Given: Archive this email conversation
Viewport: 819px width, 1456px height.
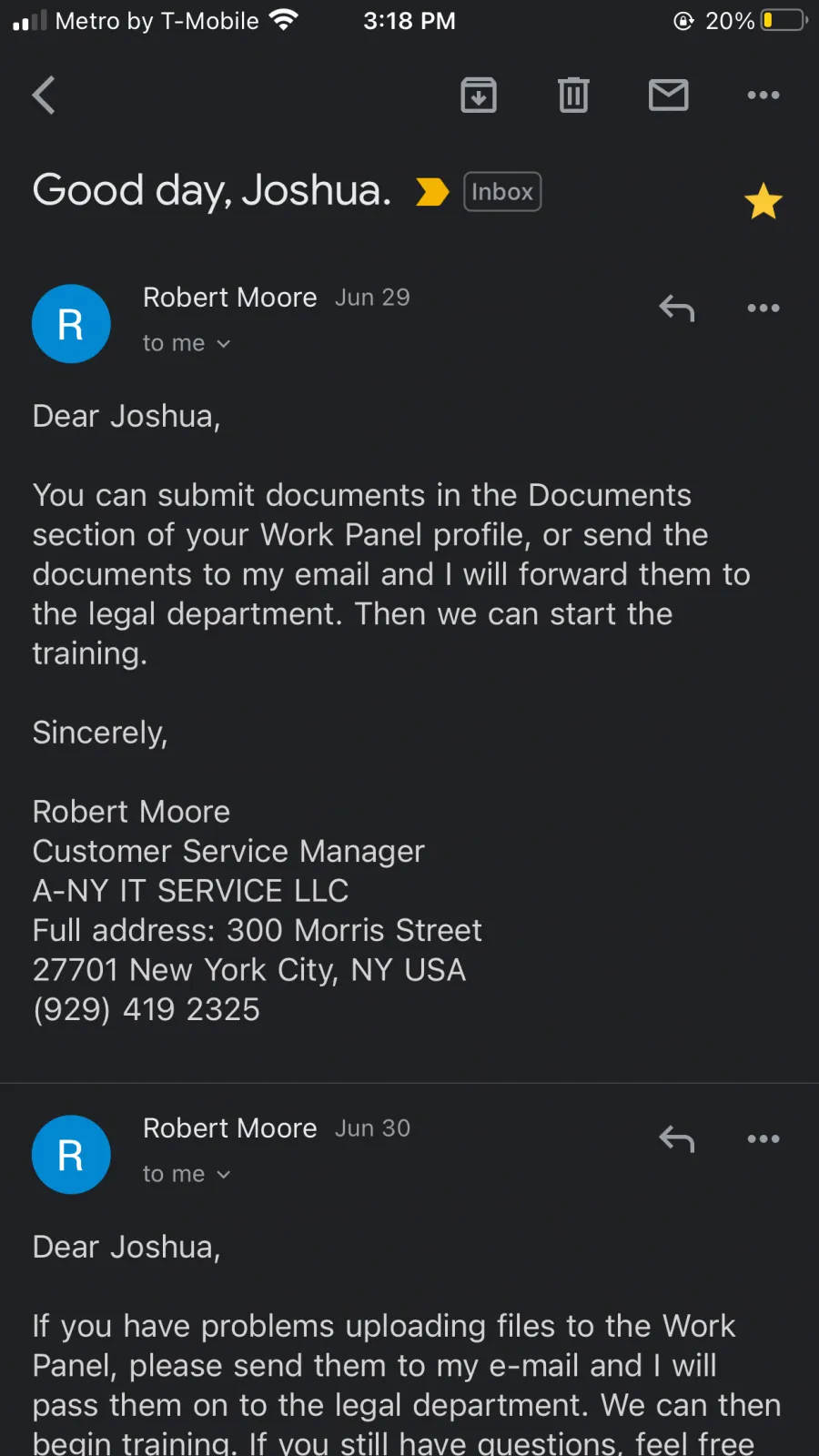Looking at the screenshot, I should pos(479,95).
